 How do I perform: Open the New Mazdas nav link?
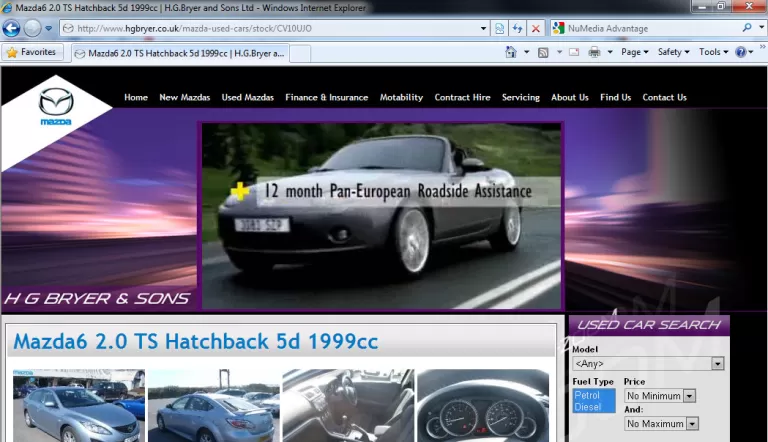point(185,98)
